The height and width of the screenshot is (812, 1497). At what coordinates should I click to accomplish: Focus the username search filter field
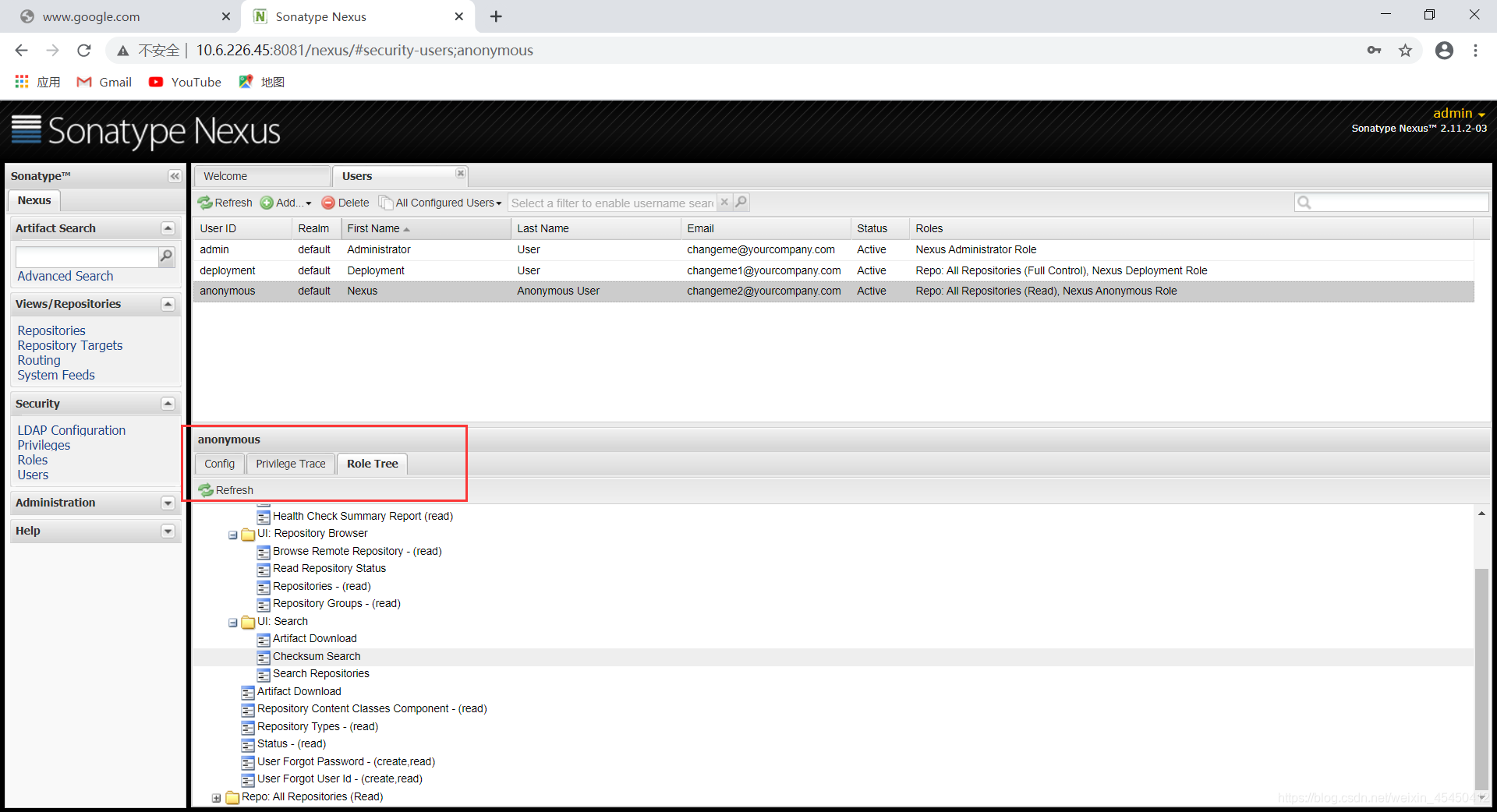612,203
